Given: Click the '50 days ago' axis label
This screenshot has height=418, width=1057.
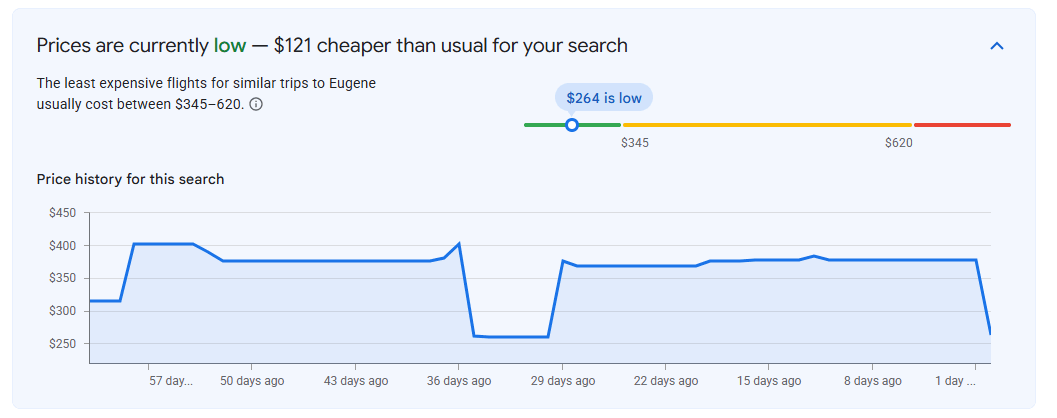Looking at the screenshot, I should [x=252, y=381].
